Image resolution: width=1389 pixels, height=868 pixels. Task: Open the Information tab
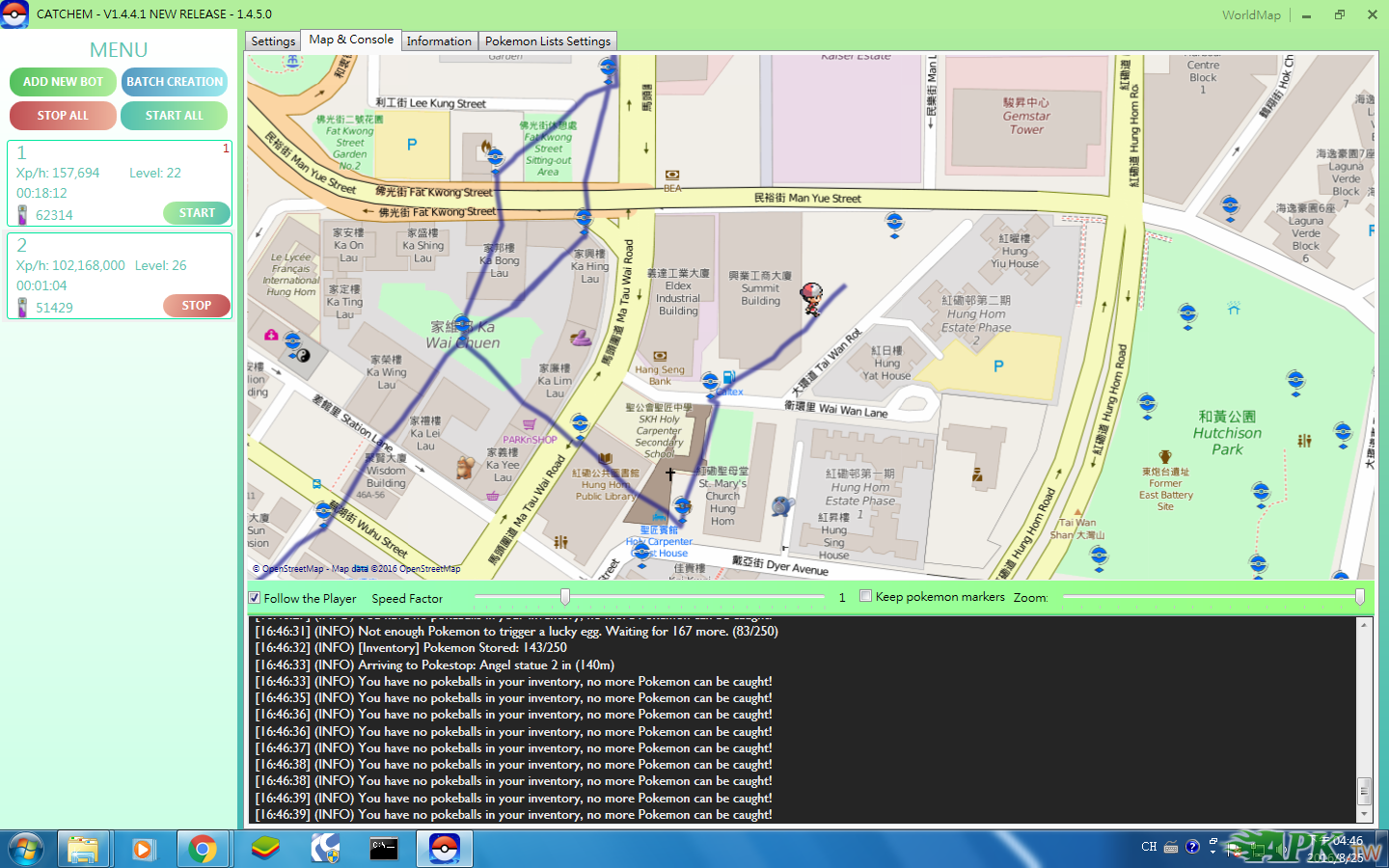(x=439, y=41)
